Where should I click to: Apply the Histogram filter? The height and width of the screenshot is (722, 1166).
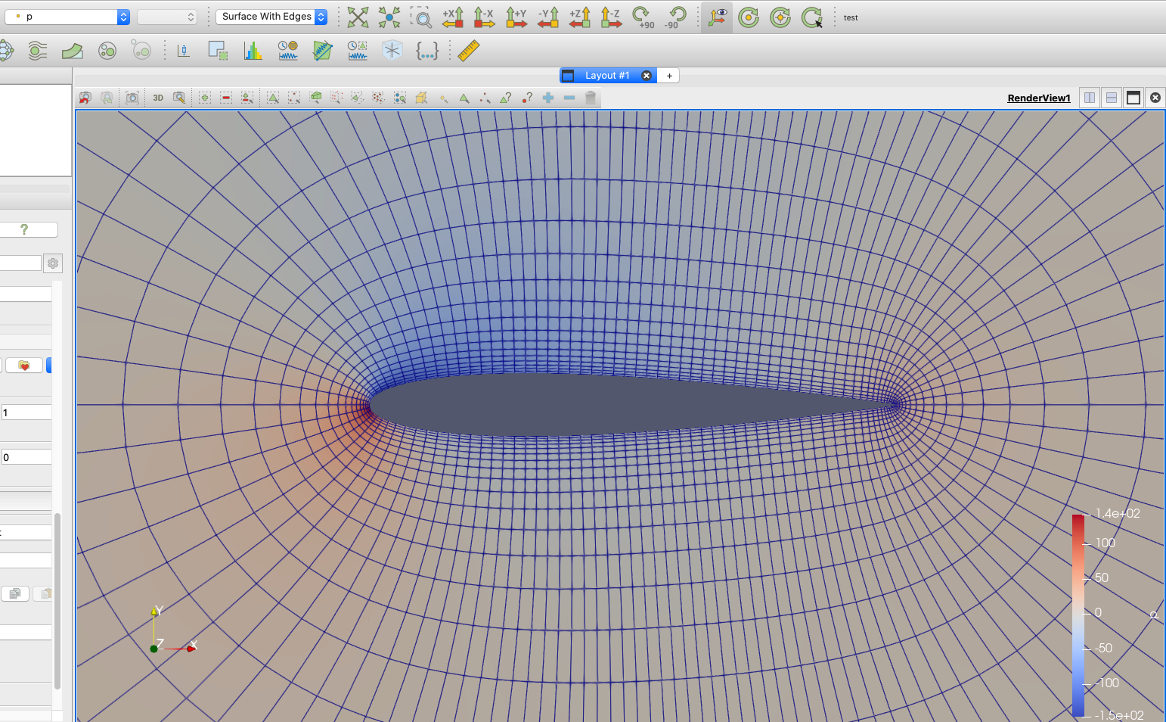point(253,51)
